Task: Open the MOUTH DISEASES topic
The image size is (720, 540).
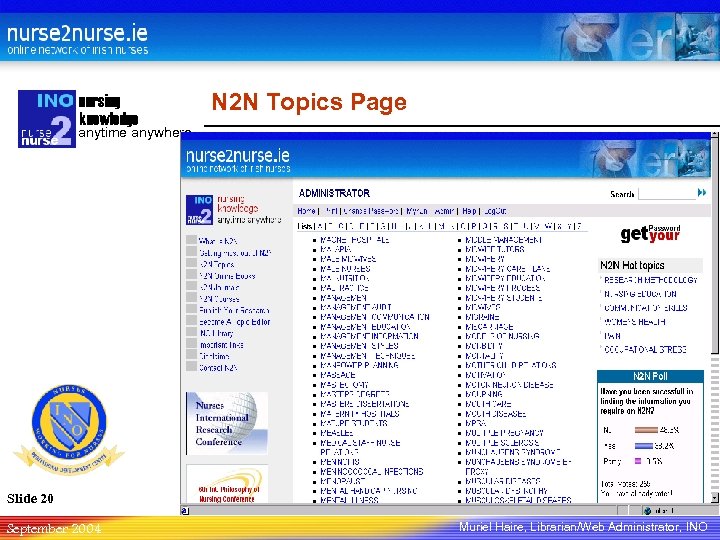Action: [495, 414]
